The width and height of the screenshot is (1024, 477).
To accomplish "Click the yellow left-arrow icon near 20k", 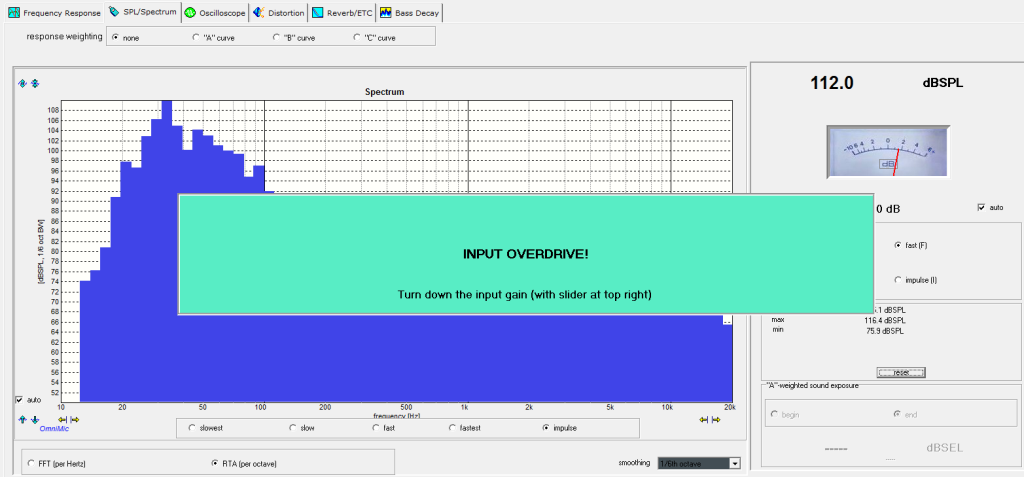I will (704, 420).
